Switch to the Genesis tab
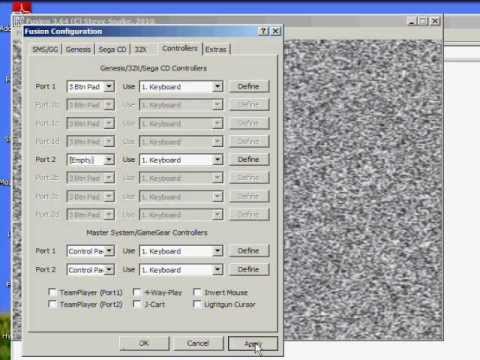Viewport: 480px width, 360px height. pos(78,49)
